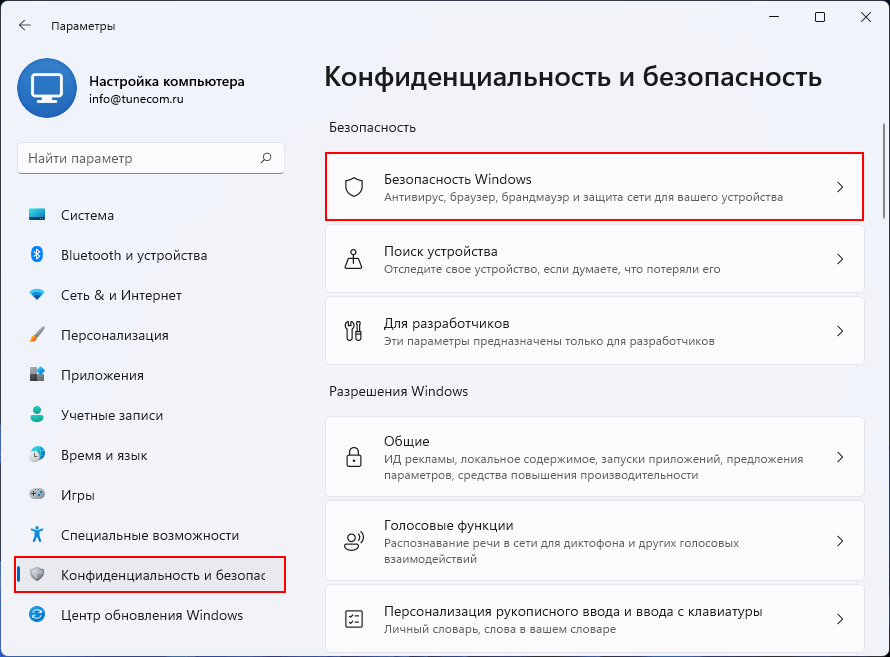Click the Wi-Fi icon for Сеть & и Интернет
This screenshot has width=890, height=657.
(37, 294)
